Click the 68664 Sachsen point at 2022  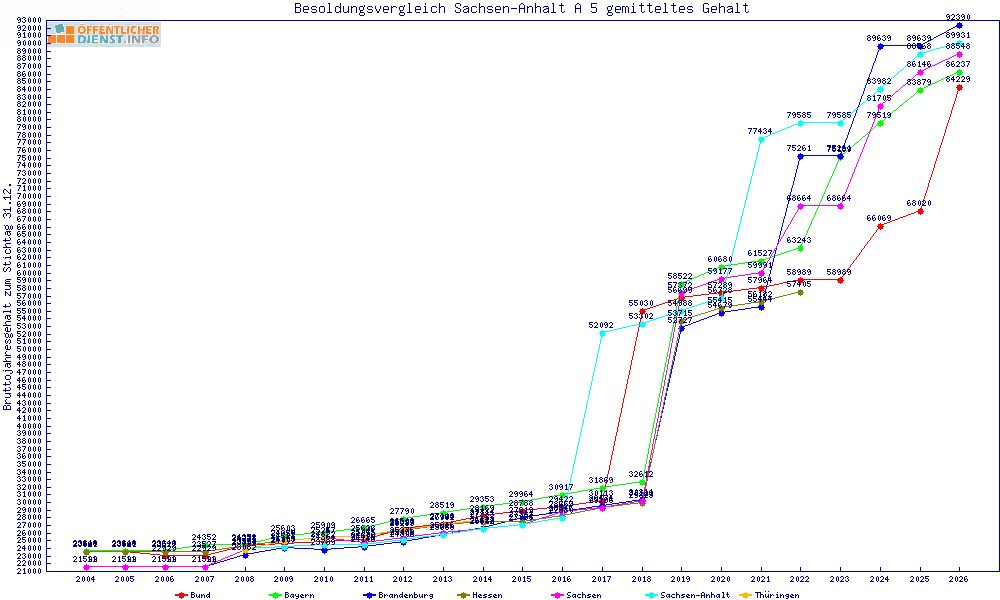800,206
